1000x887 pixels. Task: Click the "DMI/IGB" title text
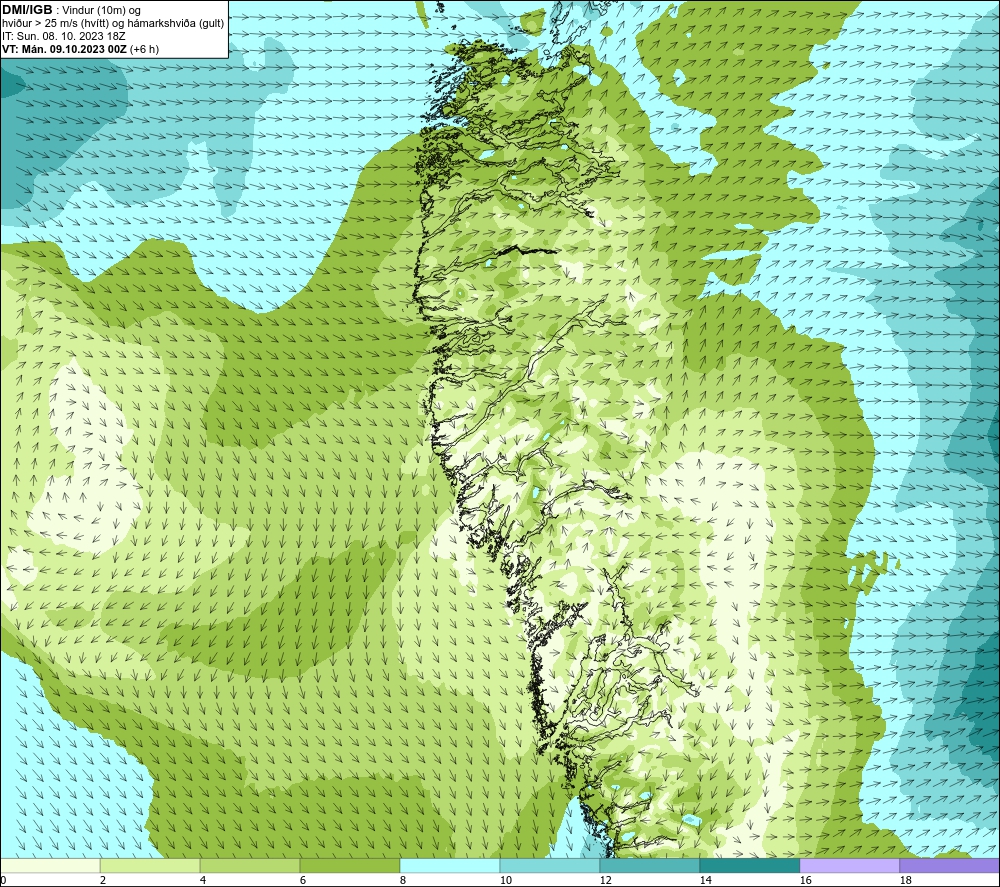tap(27, 10)
